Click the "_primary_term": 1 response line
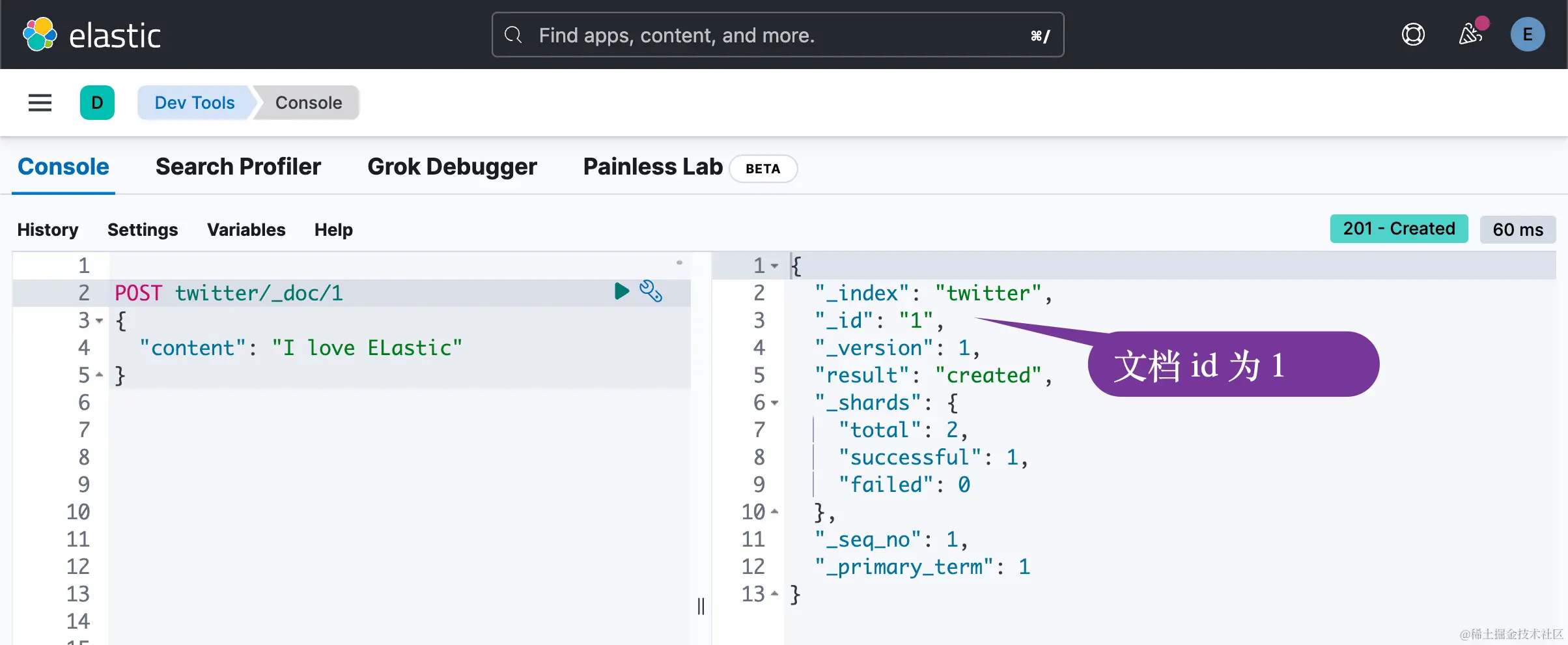 pos(922,567)
